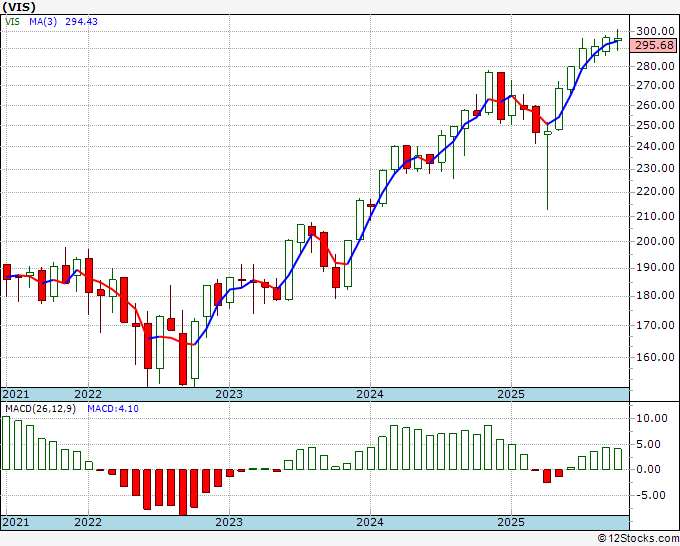Click the candlestick with long wick to 213

pyautogui.click(x=547, y=169)
